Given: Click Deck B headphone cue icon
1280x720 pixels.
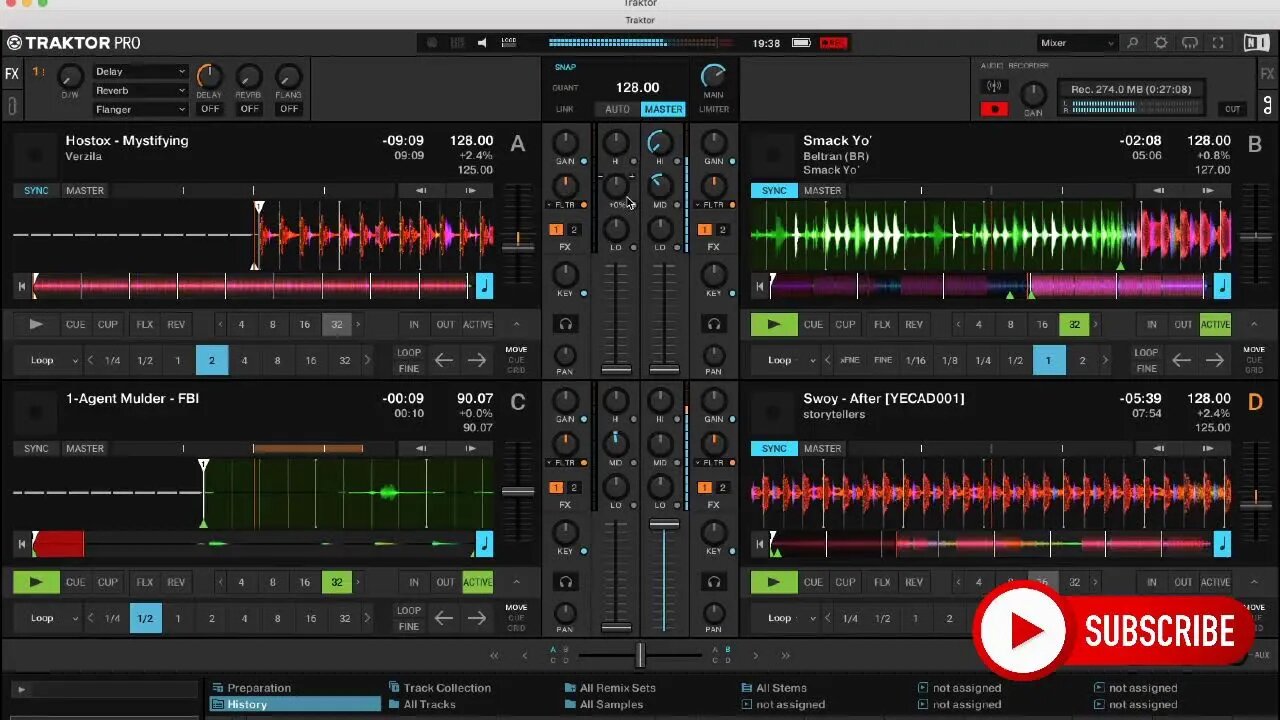Looking at the screenshot, I should 713,325.
